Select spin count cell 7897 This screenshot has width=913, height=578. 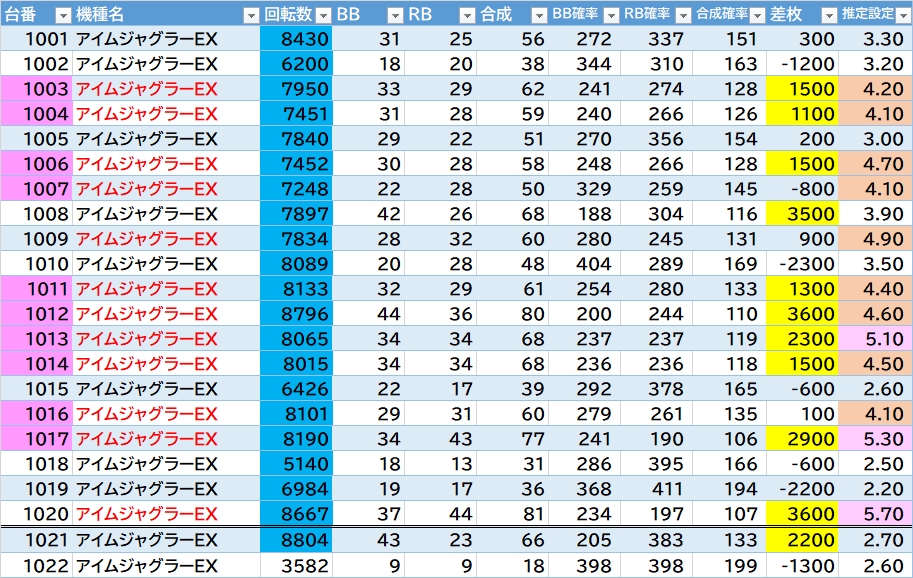[x=296, y=214]
